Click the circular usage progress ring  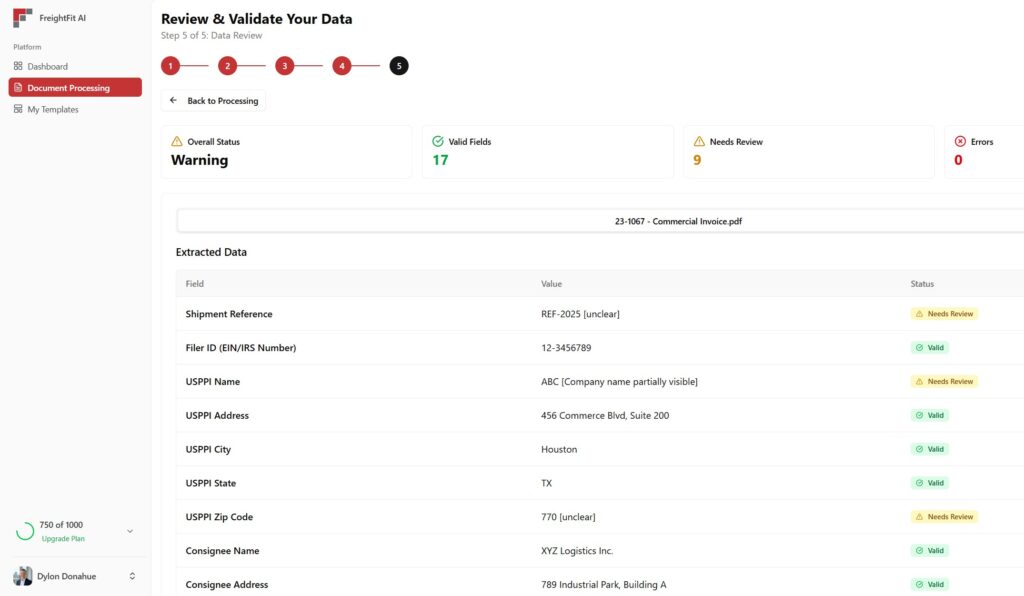(25, 531)
